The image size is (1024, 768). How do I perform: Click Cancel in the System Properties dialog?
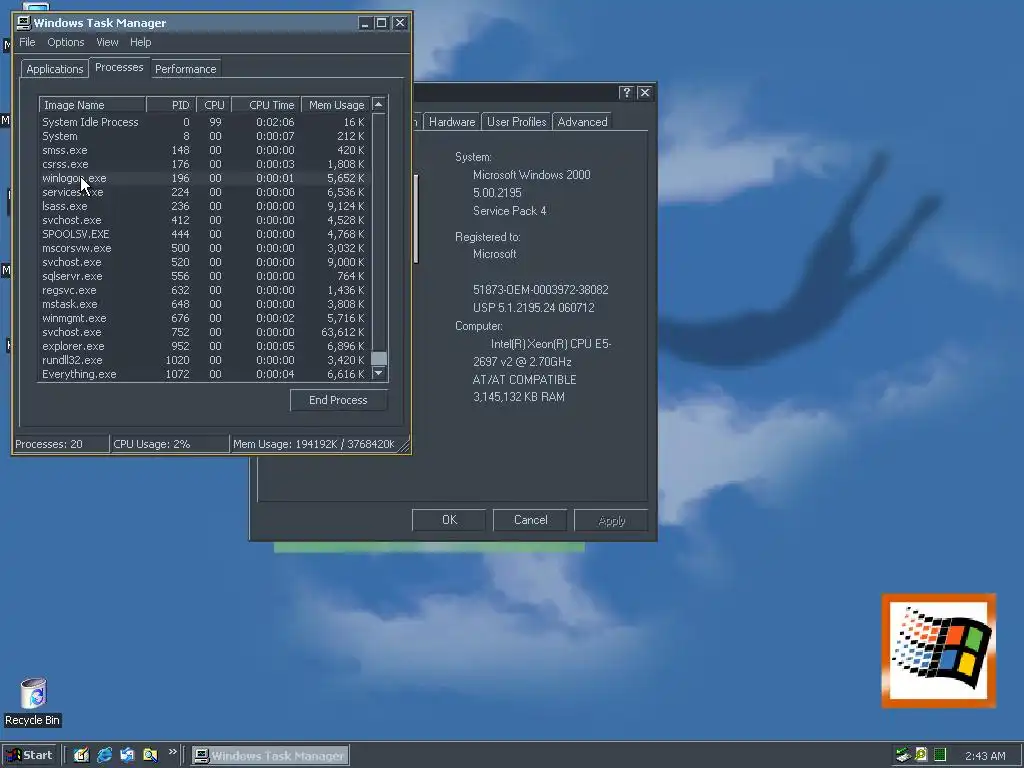click(x=530, y=520)
